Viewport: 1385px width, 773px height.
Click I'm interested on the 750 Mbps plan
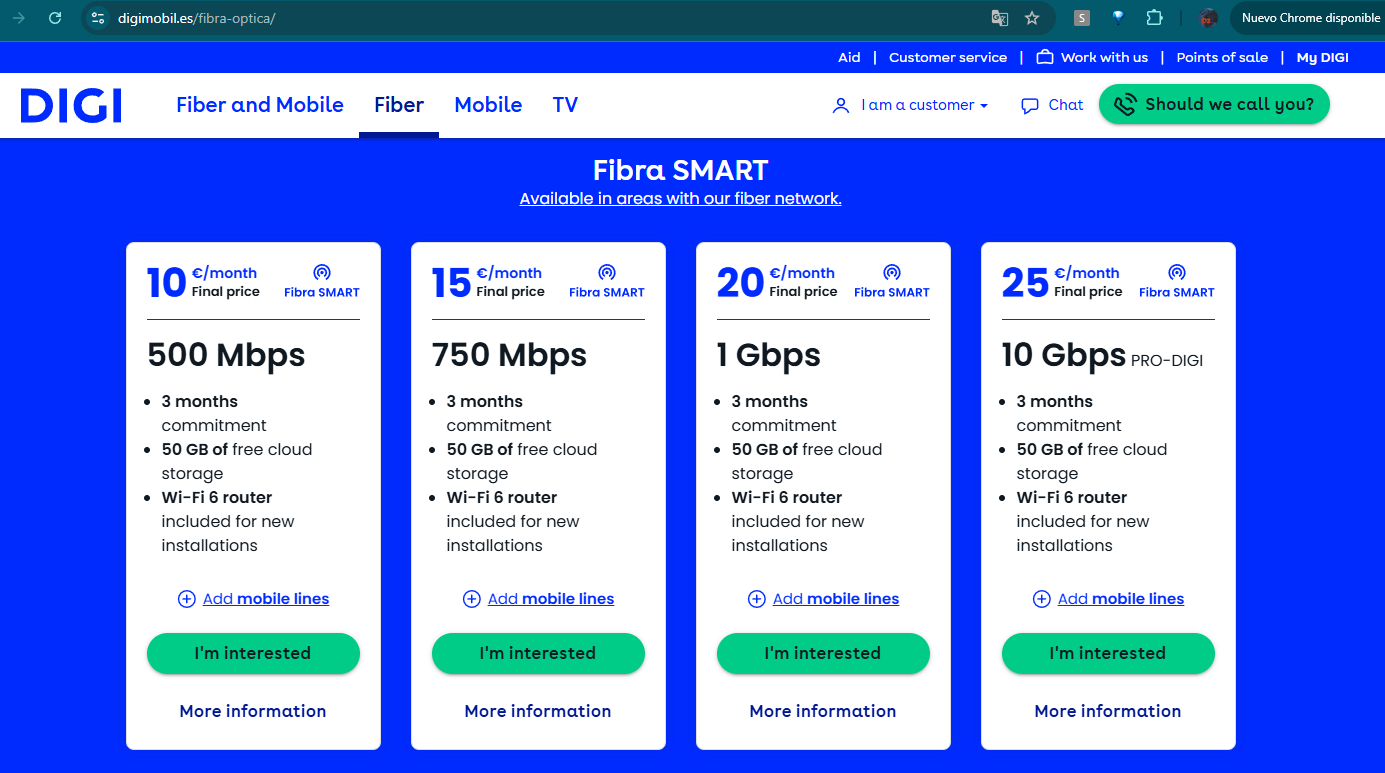coord(538,653)
